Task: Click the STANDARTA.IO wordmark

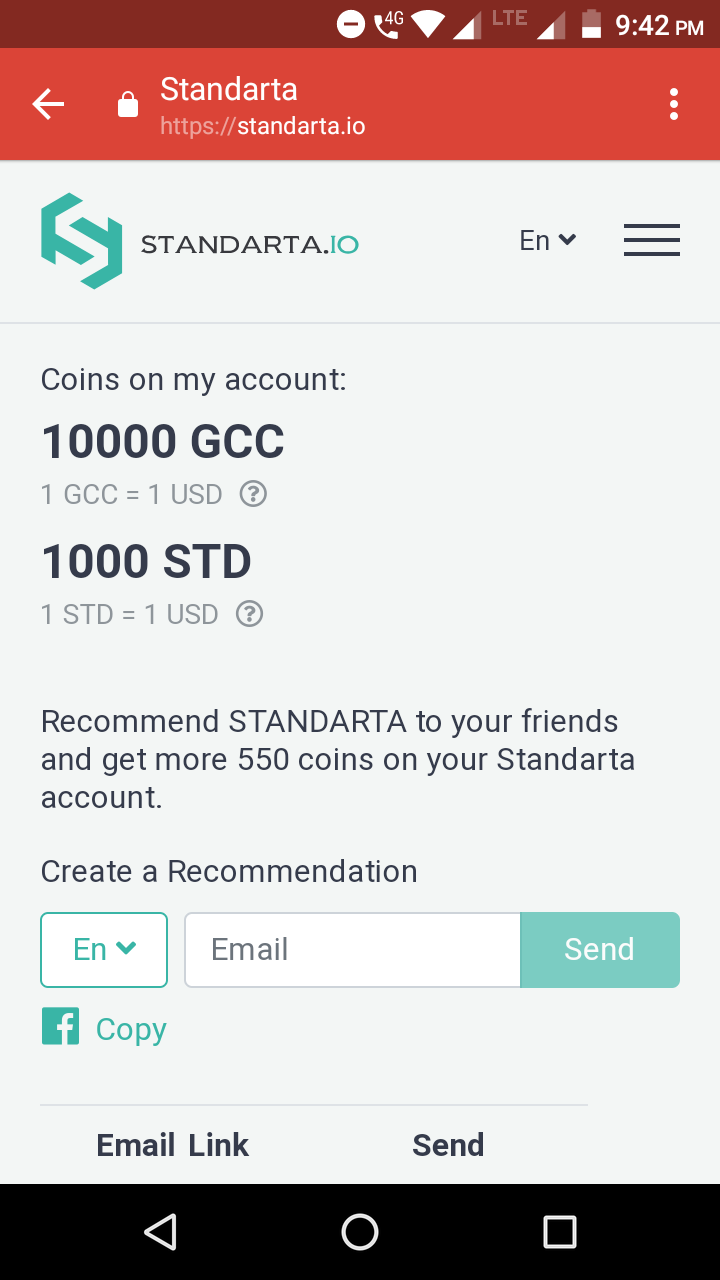Action: (x=249, y=244)
